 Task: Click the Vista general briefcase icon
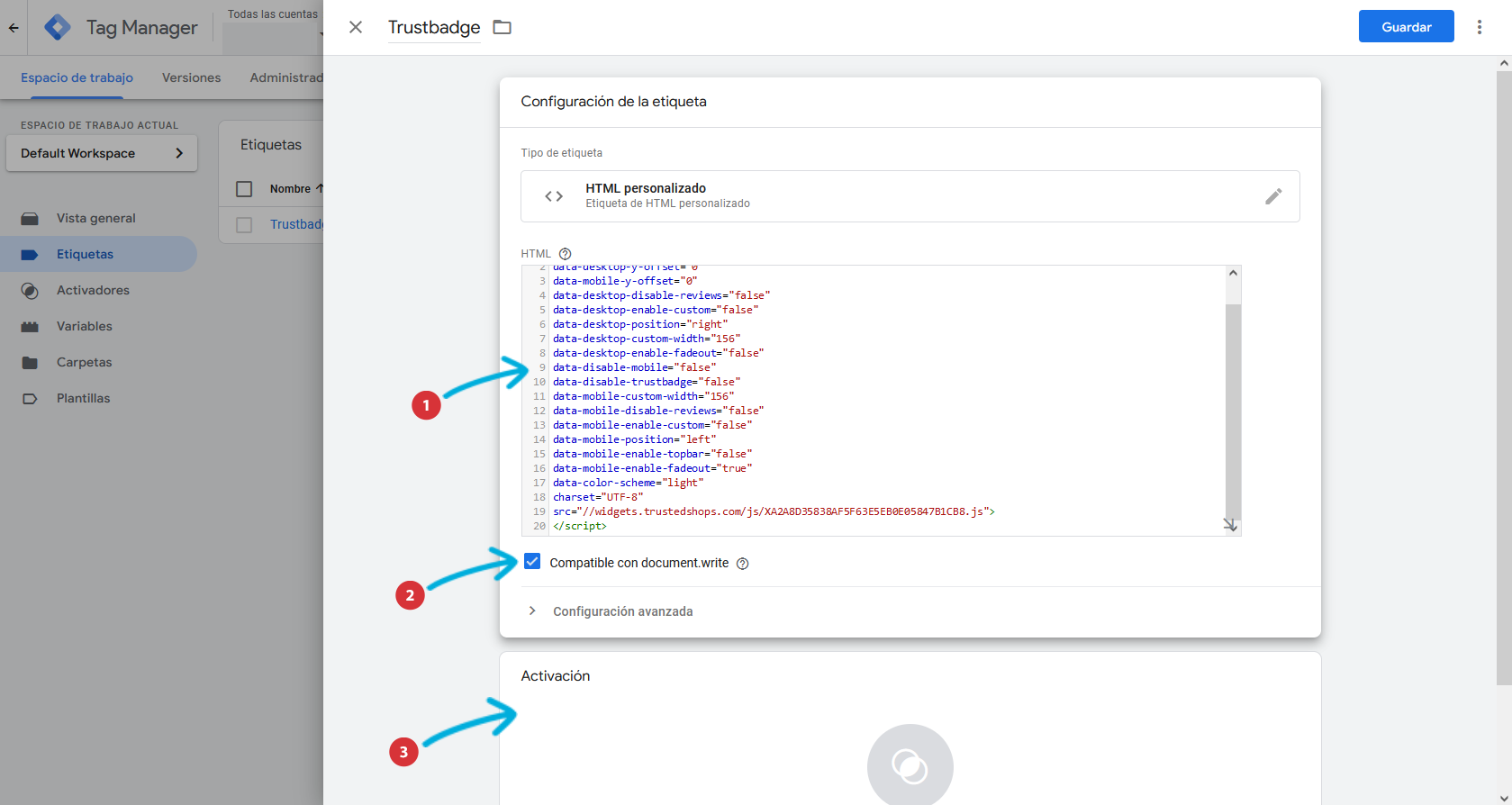pyautogui.click(x=30, y=219)
